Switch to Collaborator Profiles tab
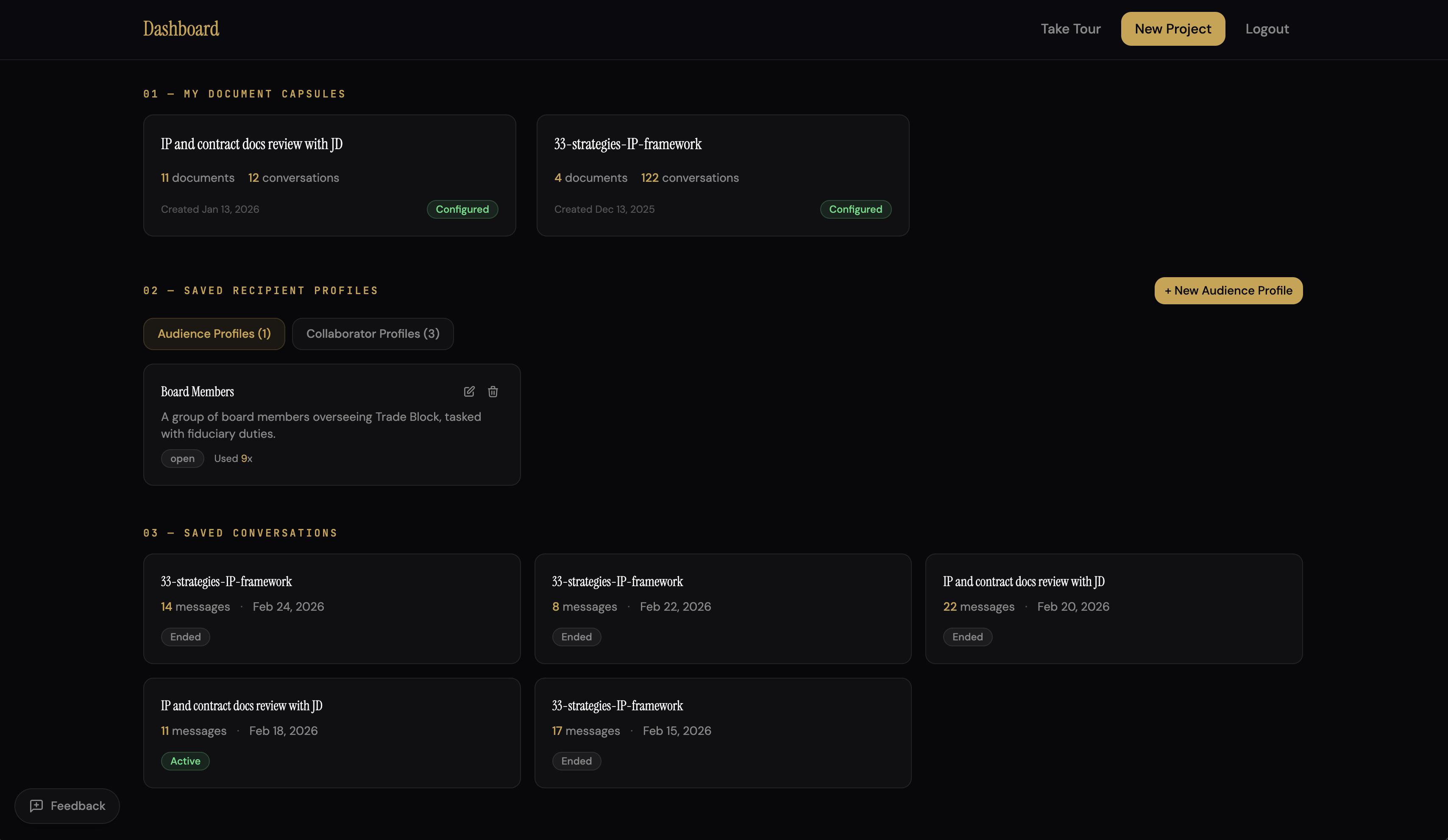Image resolution: width=1448 pixels, height=840 pixels. [373, 334]
